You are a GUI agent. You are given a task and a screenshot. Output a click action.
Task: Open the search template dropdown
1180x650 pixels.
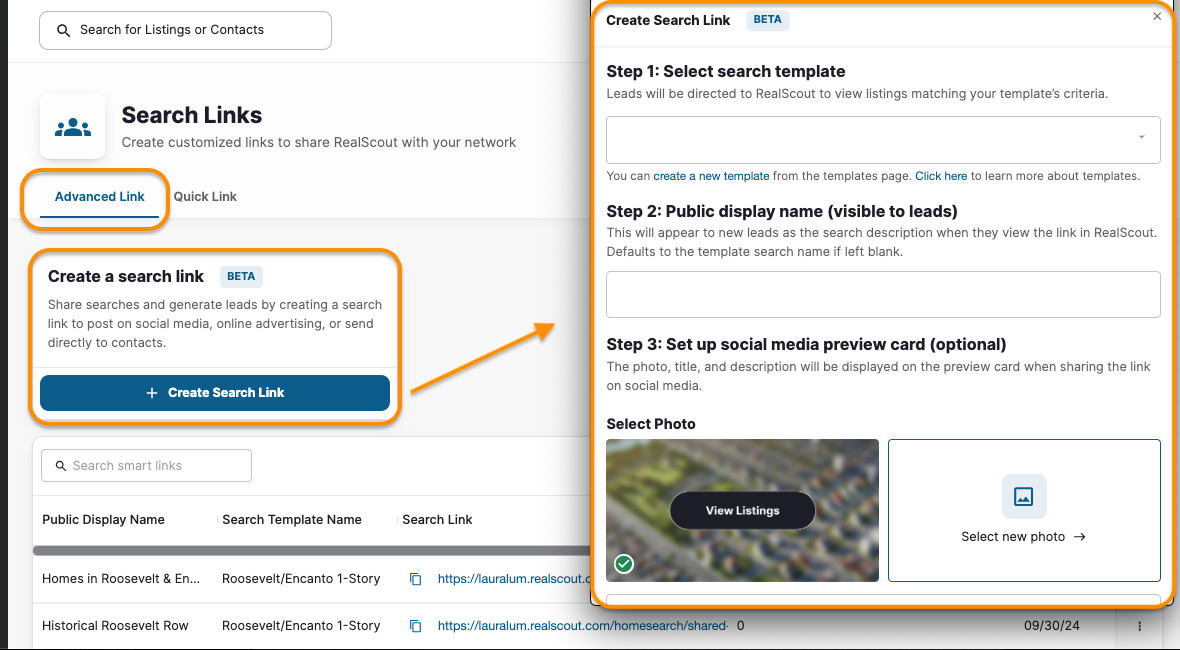(883, 140)
